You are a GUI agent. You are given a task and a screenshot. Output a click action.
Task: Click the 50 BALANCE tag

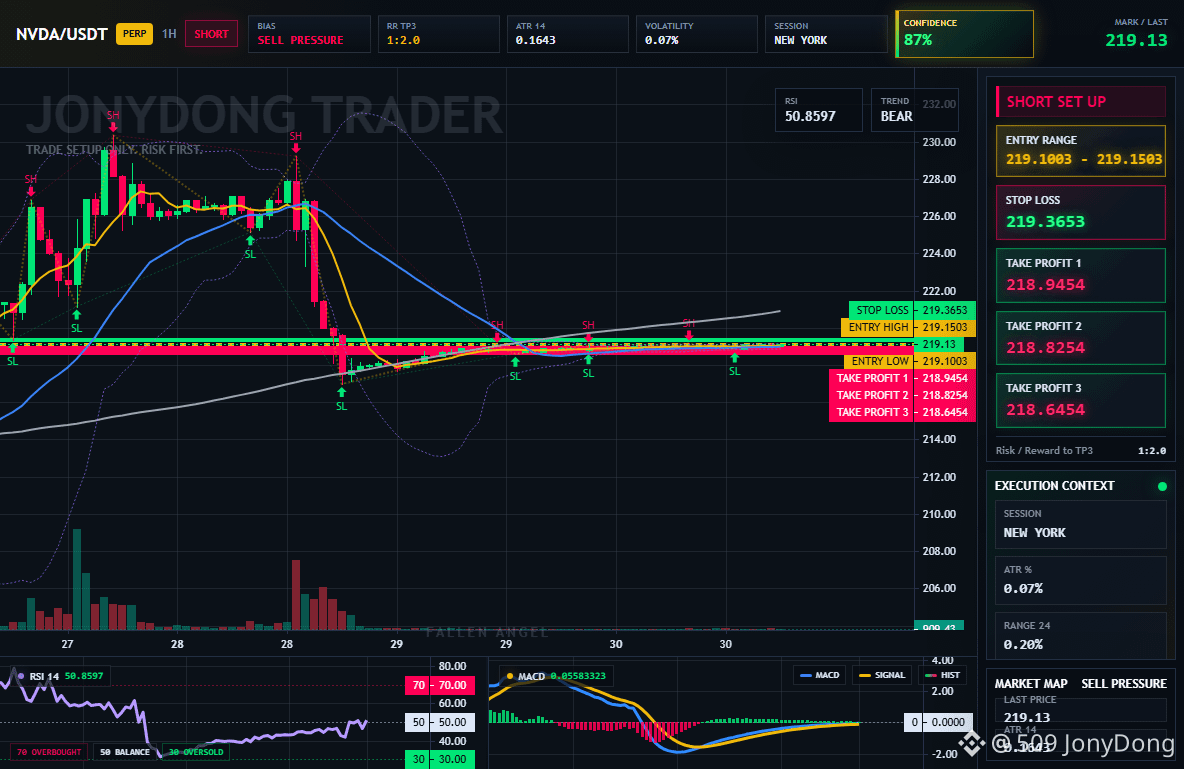[x=125, y=752]
